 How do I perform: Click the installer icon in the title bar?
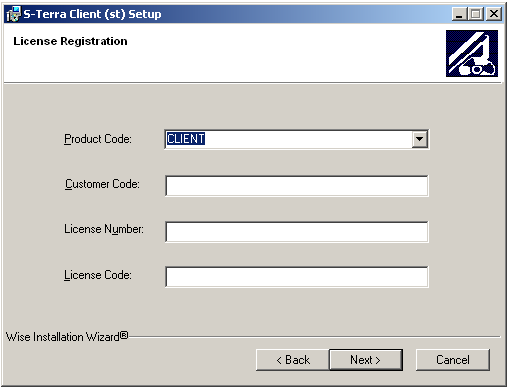tap(13, 14)
